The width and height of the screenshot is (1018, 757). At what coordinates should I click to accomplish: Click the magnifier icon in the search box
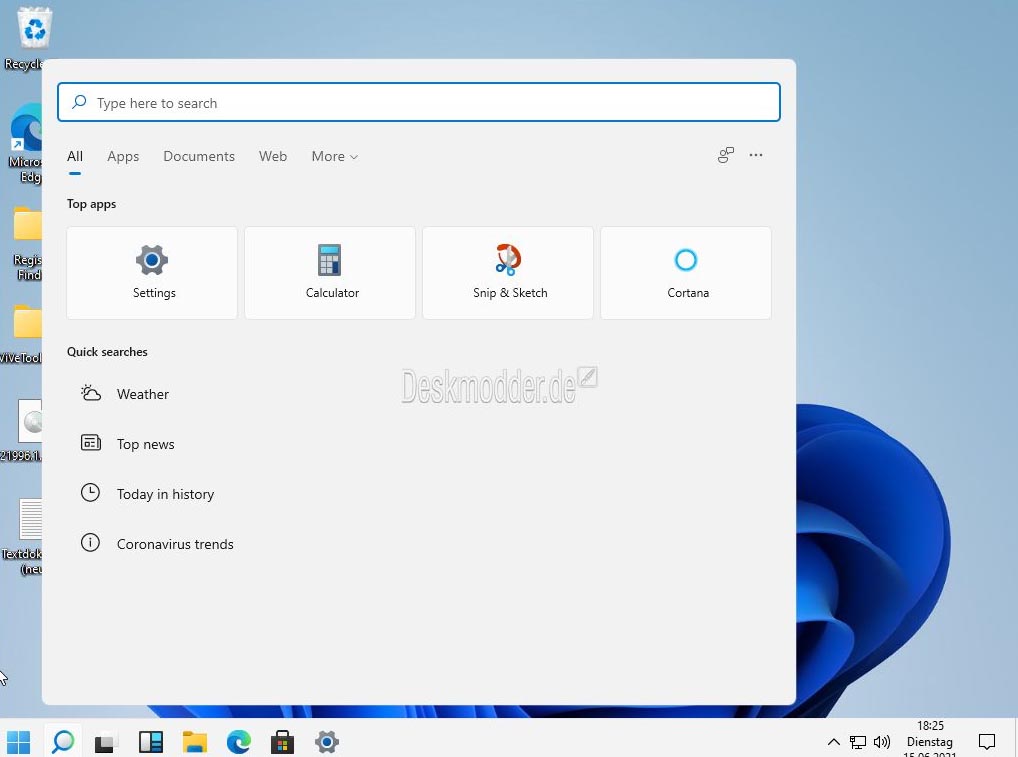(79, 102)
